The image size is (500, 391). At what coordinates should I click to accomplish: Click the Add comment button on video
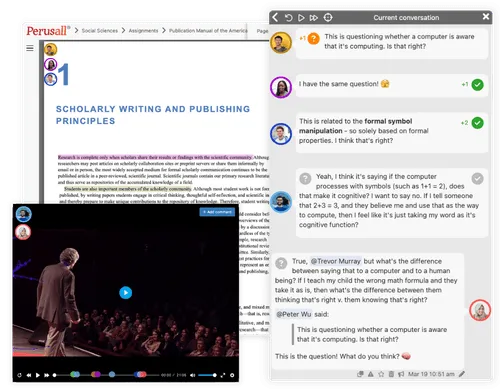click(x=217, y=212)
